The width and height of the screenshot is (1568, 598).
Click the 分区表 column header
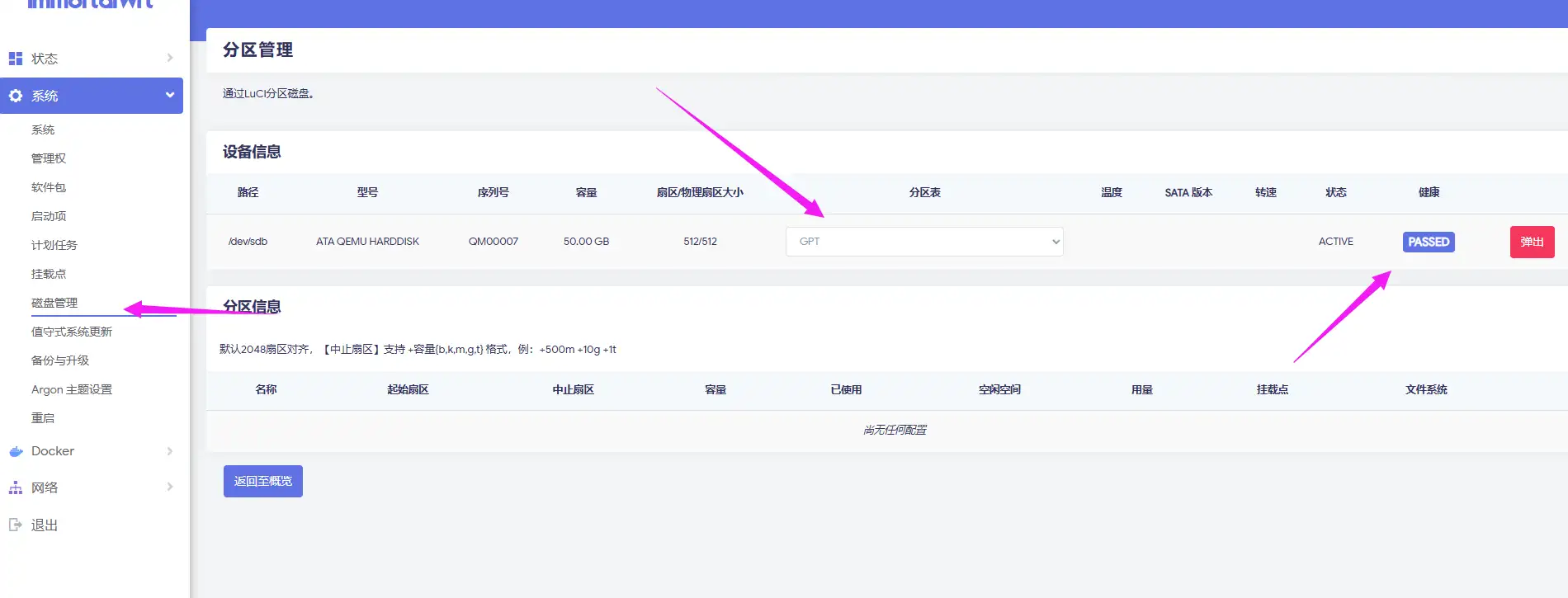[925, 192]
